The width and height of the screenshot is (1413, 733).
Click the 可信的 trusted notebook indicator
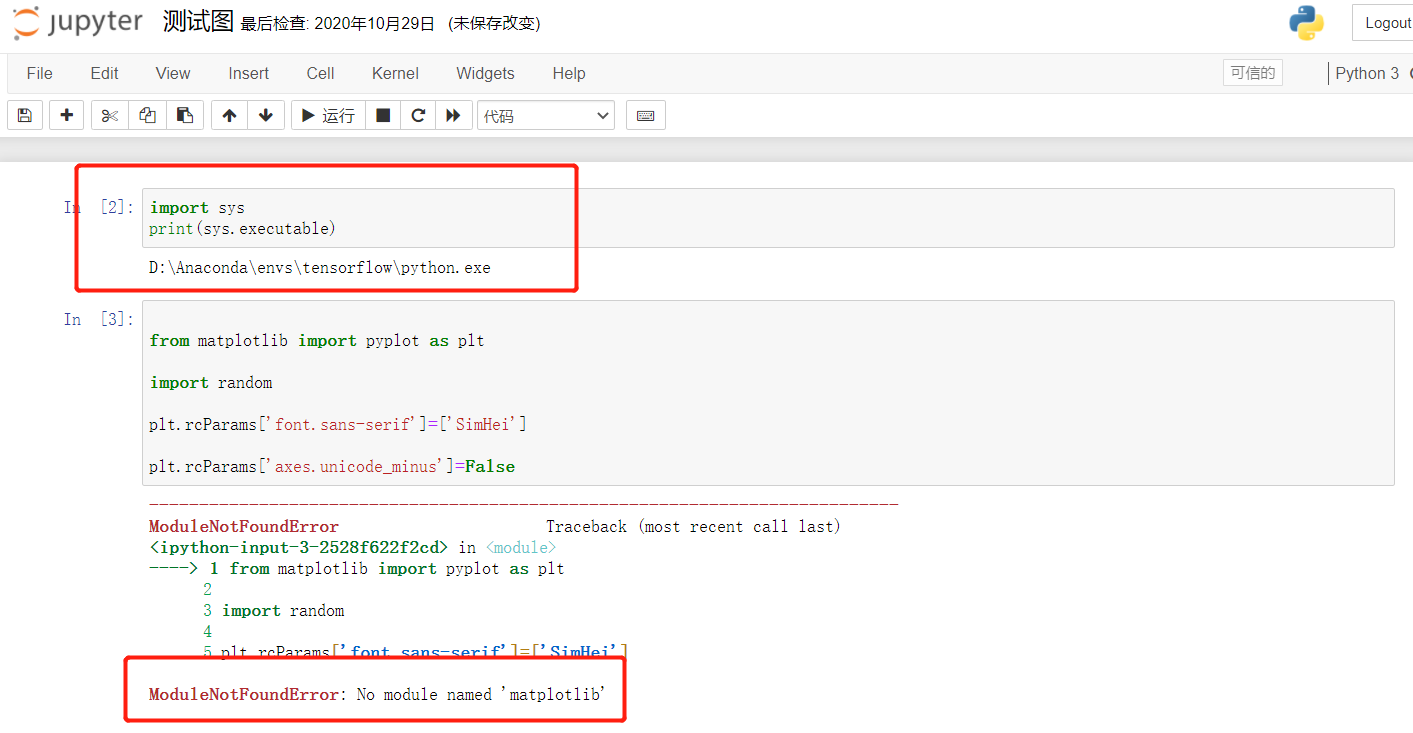point(1252,73)
